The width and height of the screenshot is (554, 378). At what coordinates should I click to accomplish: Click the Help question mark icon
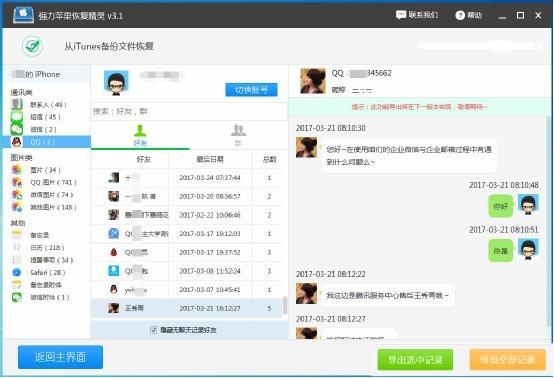460,15
